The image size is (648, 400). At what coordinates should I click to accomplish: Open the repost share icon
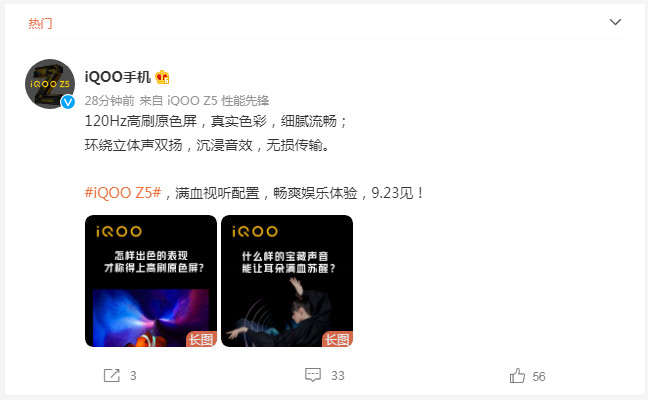click(x=112, y=375)
